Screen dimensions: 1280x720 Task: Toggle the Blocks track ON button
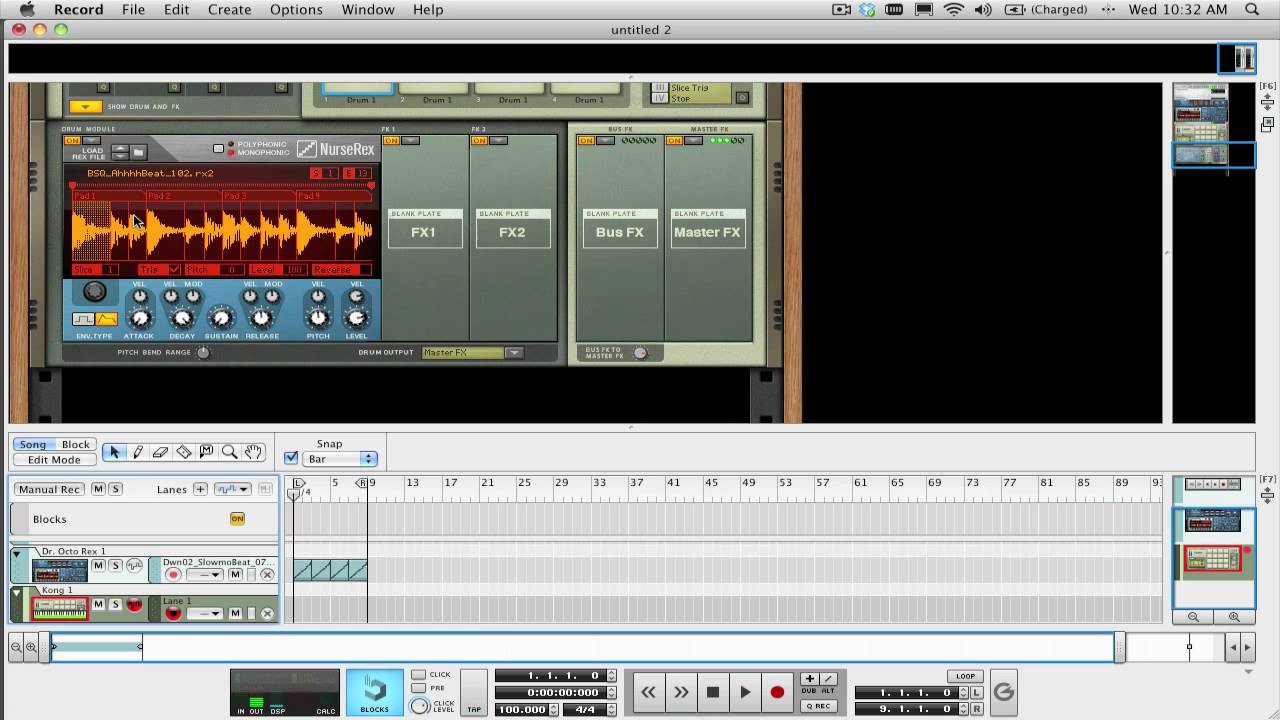point(237,518)
